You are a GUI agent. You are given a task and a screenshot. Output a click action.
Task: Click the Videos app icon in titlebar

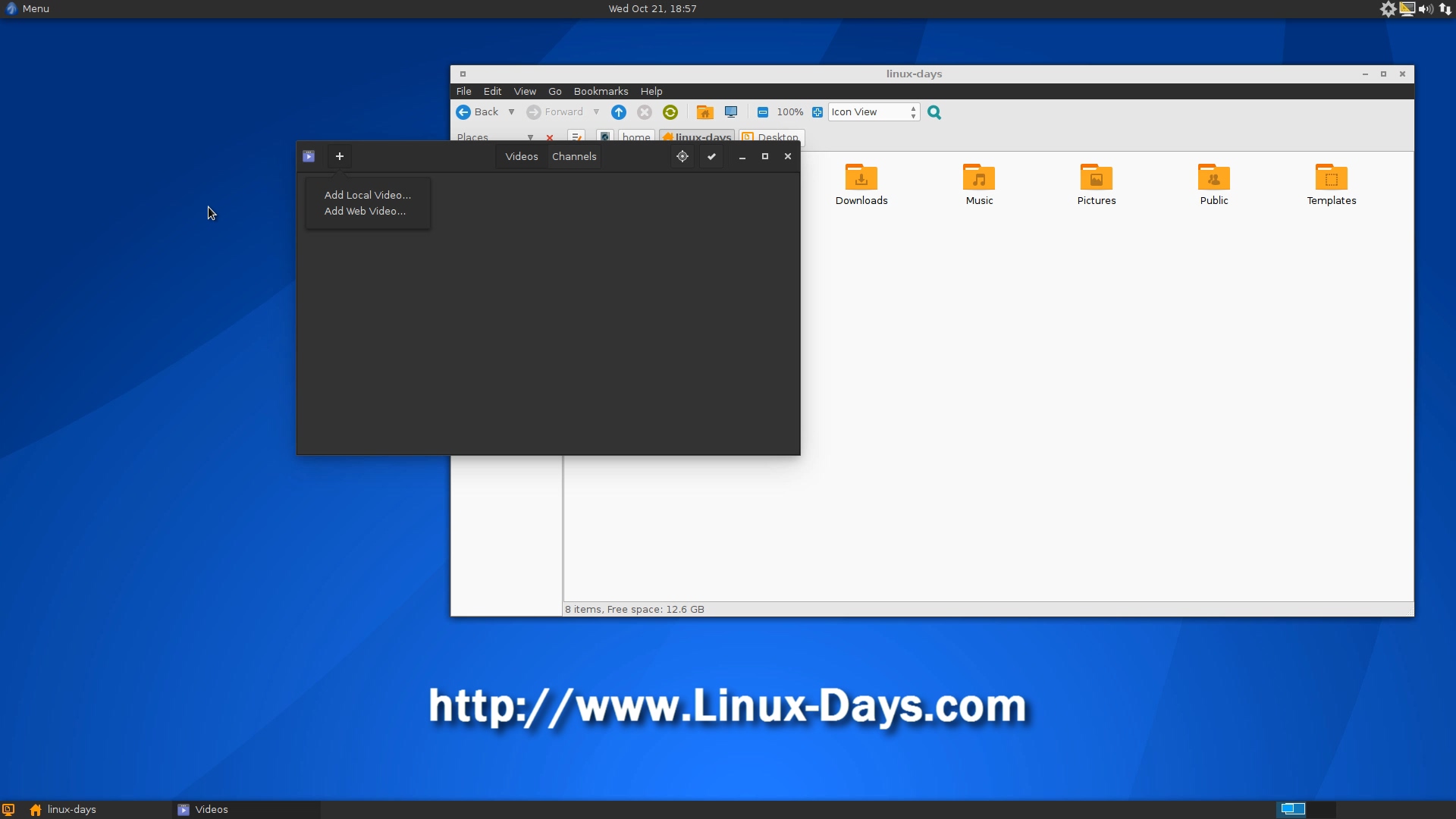tap(309, 156)
